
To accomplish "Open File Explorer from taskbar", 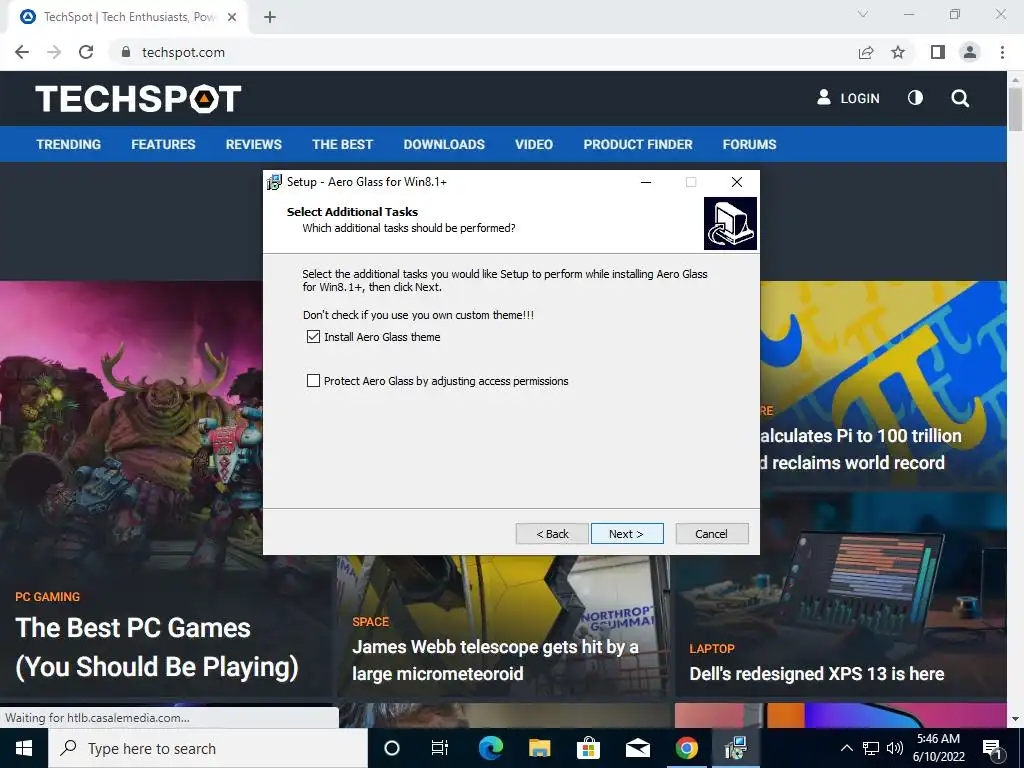I will point(539,748).
